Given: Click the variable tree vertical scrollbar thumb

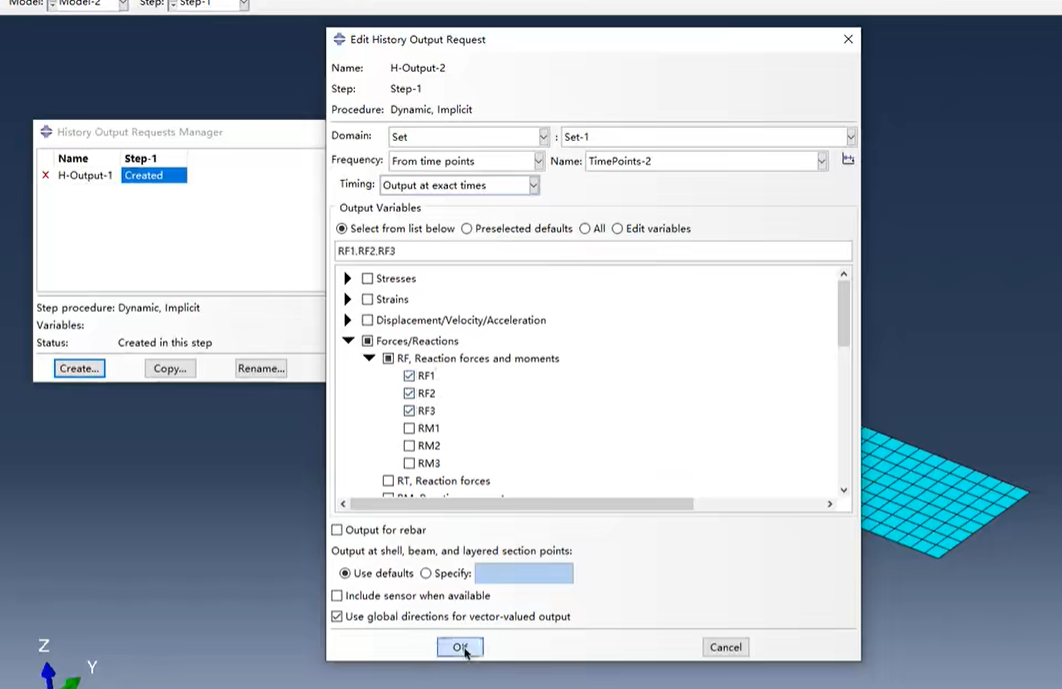Looking at the screenshot, I should coord(843,314).
